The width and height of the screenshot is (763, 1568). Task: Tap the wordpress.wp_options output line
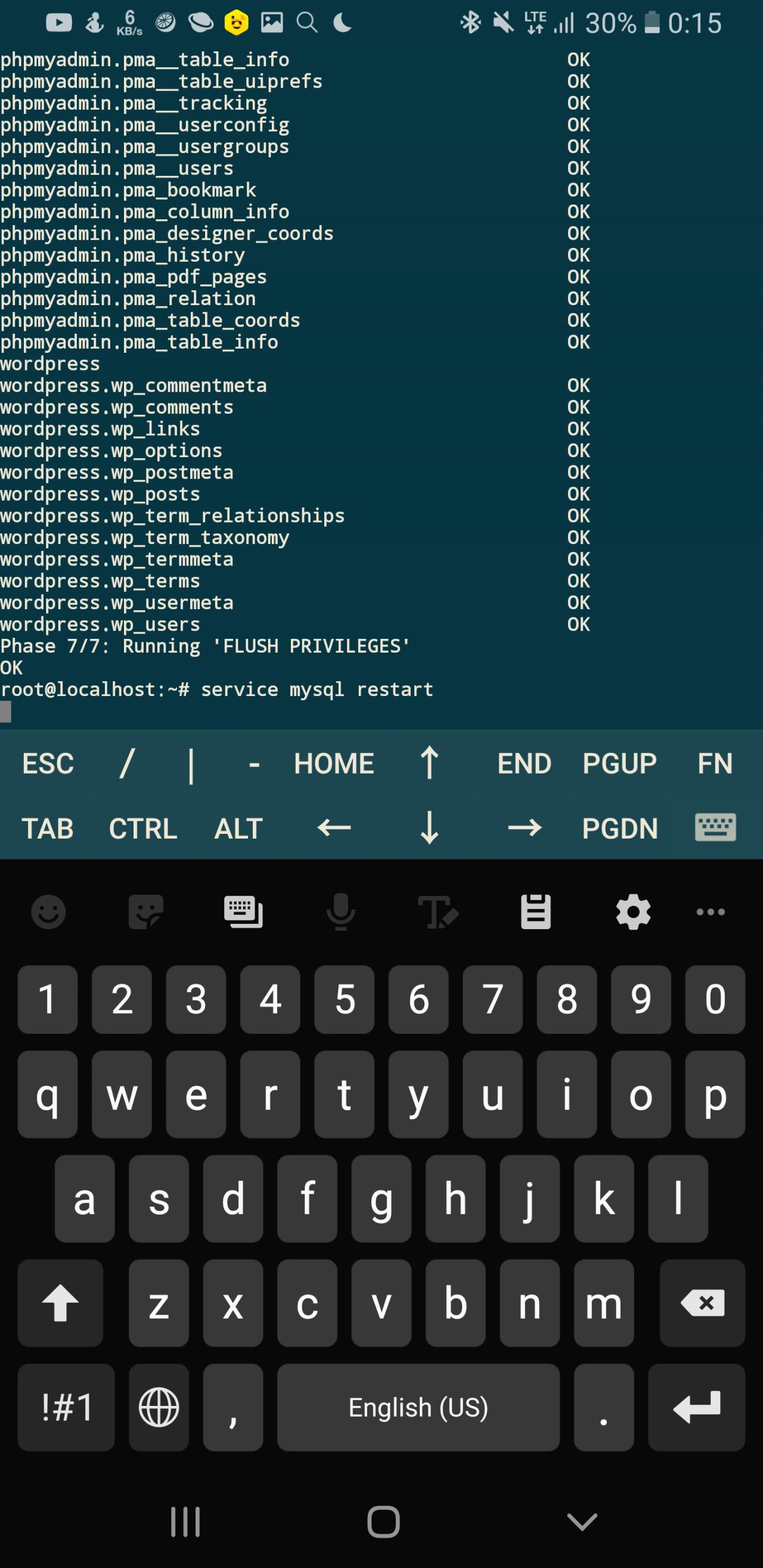point(111,451)
